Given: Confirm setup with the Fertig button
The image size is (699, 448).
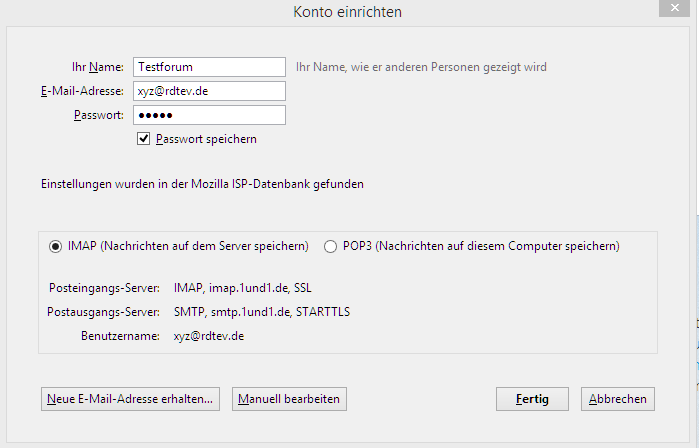Looking at the screenshot, I should [x=532, y=399].
